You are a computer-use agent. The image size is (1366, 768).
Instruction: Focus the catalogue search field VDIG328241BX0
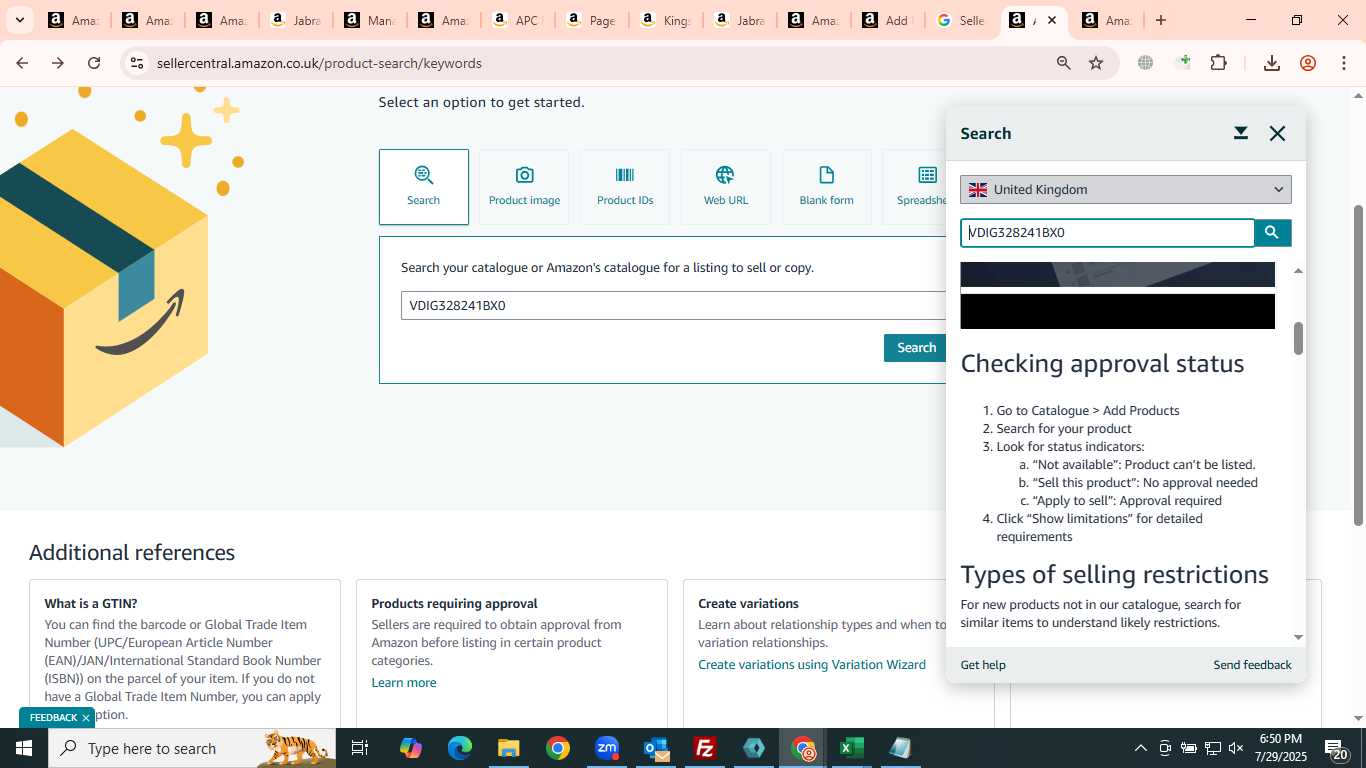pos(673,305)
